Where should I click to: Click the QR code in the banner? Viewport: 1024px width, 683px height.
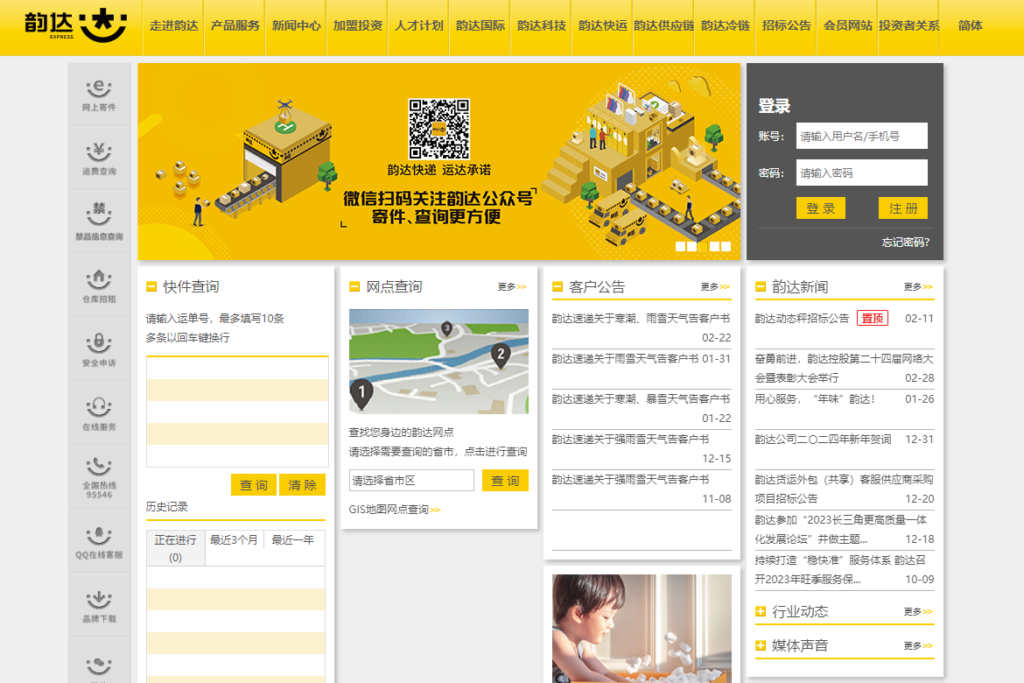[x=439, y=129]
